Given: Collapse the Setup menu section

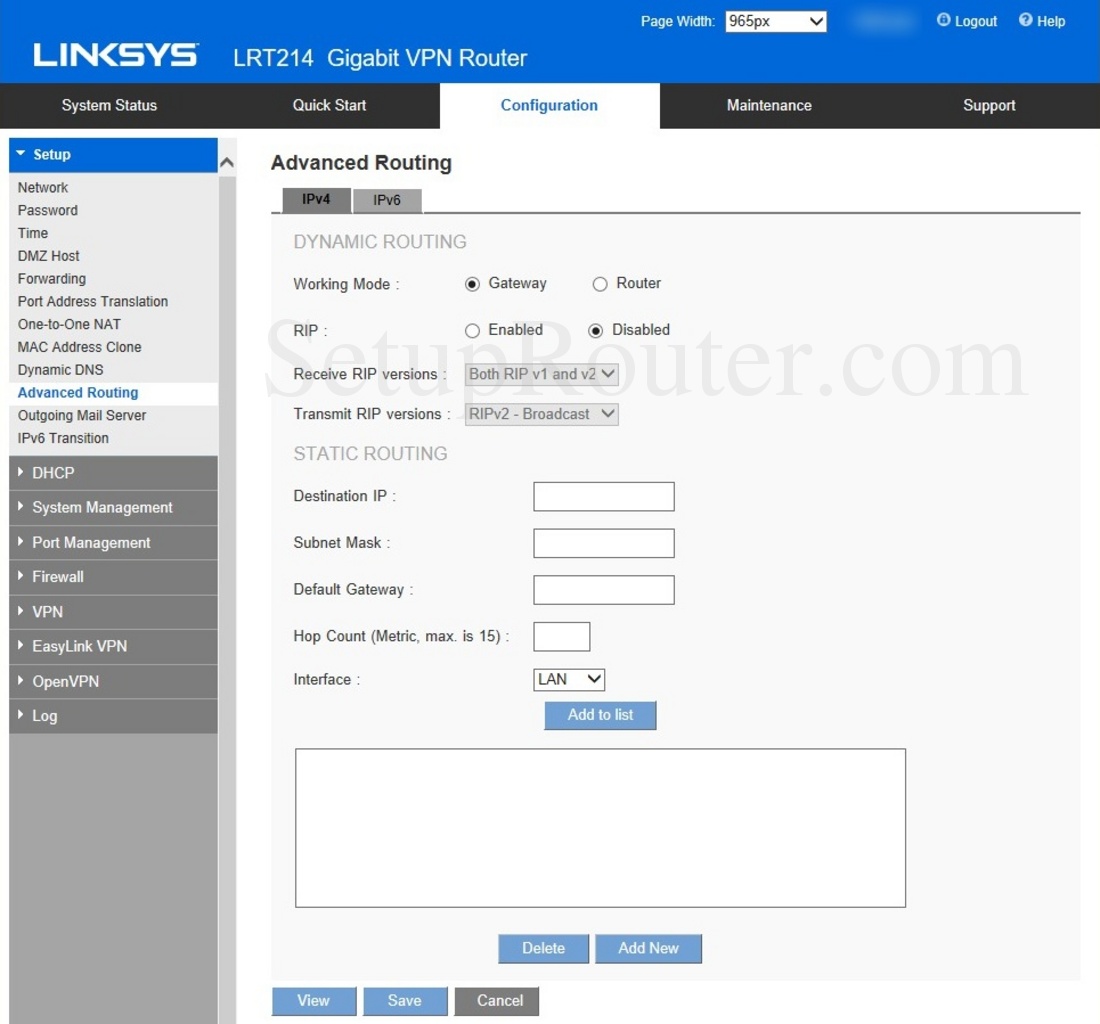Looking at the screenshot, I should tap(114, 155).
